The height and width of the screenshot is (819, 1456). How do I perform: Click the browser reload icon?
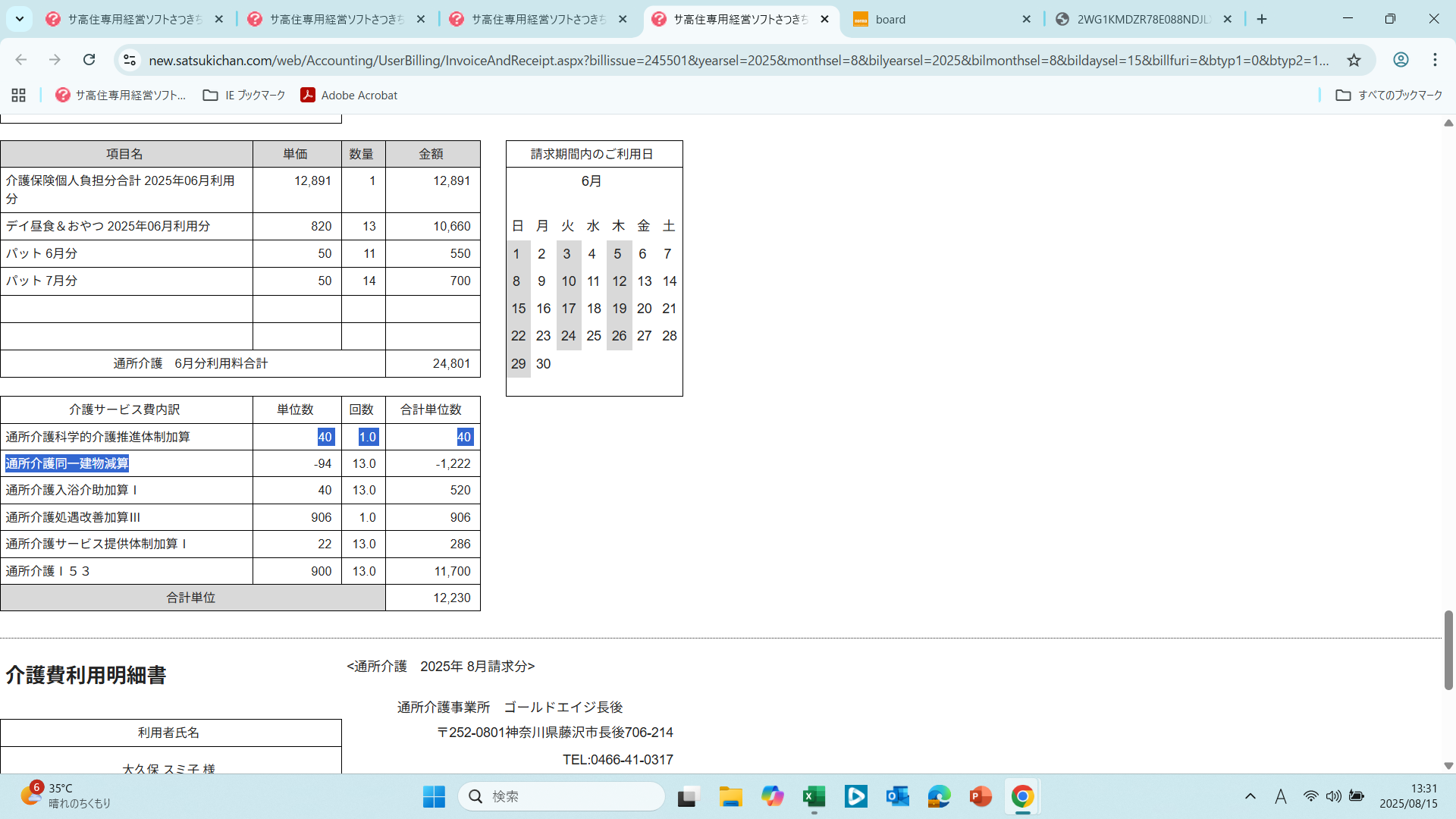coord(89,60)
